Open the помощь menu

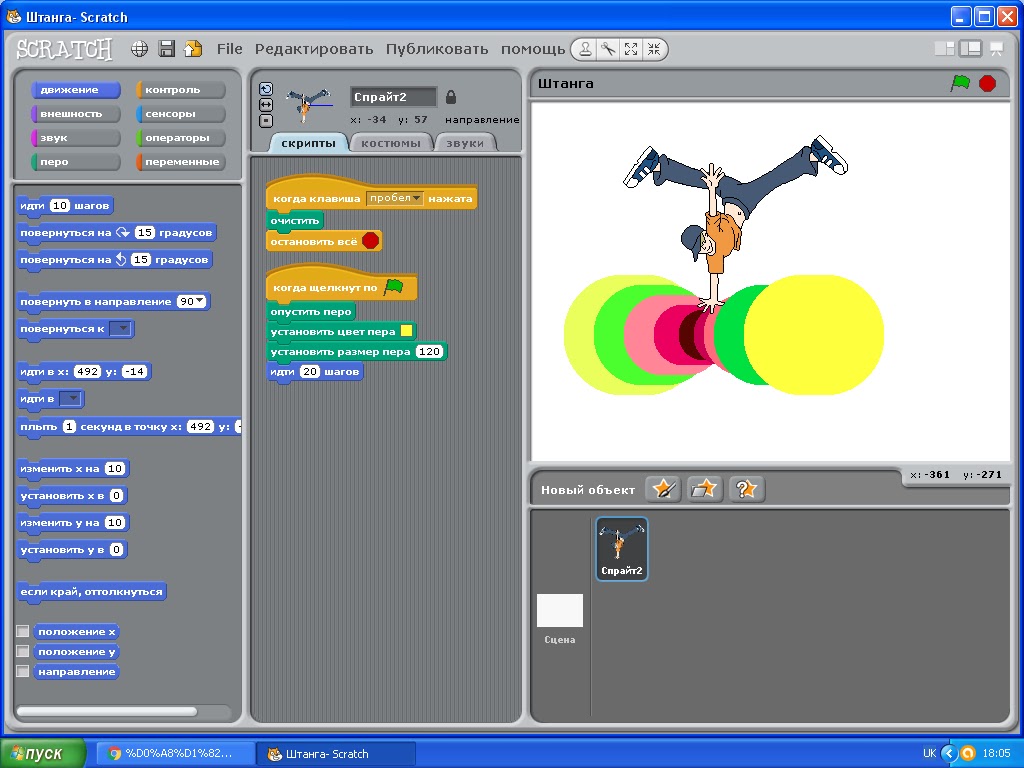click(533, 49)
